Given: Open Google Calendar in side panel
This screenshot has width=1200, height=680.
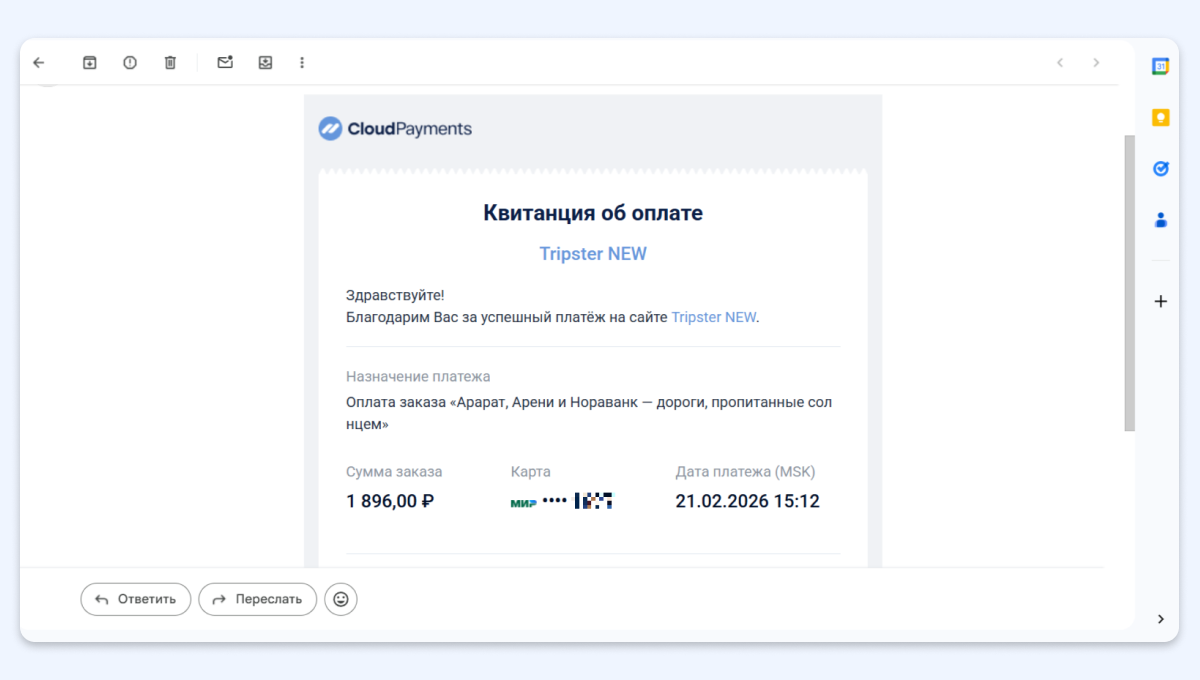Looking at the screenshot, I should (1160, 66).
